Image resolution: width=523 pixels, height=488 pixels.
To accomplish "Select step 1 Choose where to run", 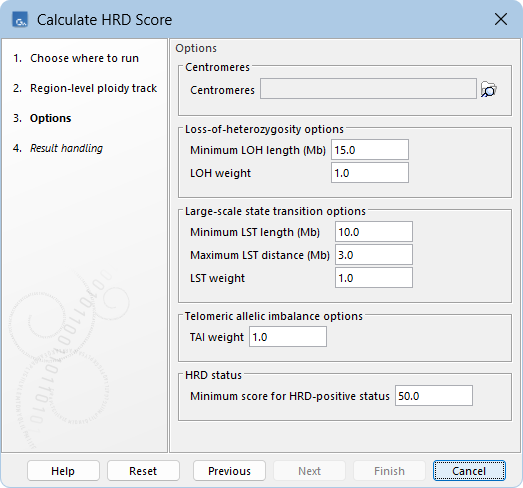I will tap(76, 58).
